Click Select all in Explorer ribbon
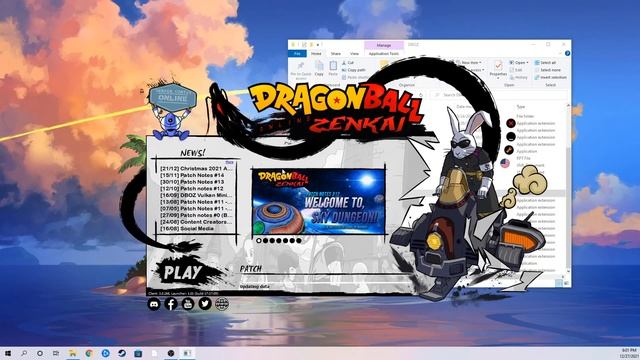Viewport: 640px width, 360px height. click(545, 62)
